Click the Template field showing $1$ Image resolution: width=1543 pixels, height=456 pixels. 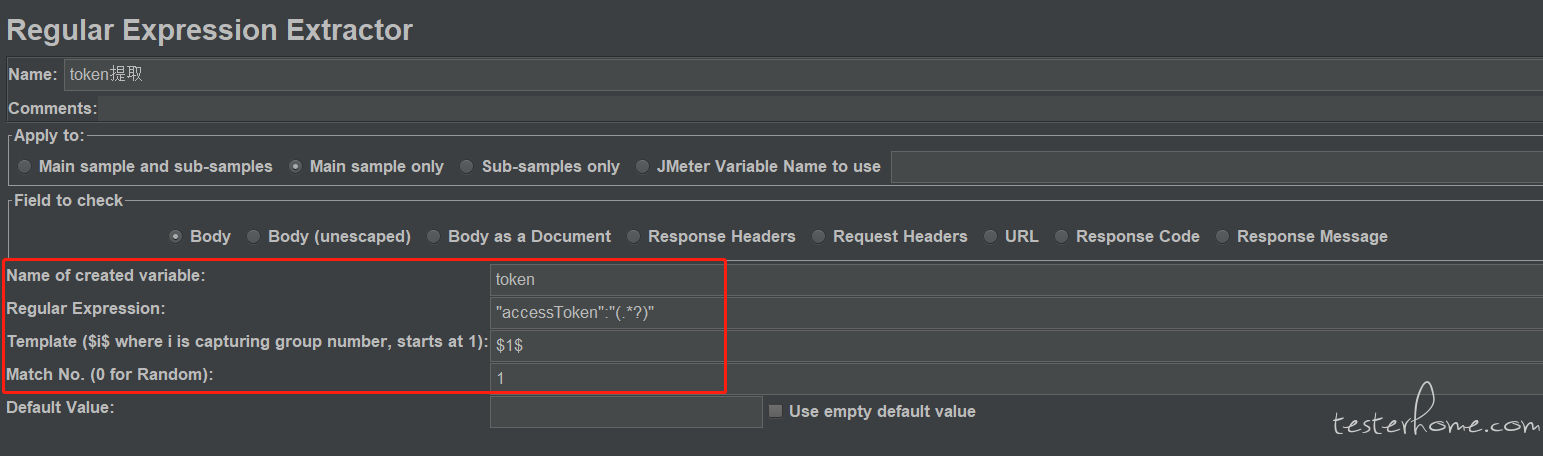pyautogui.click(x=1016, y=346)
